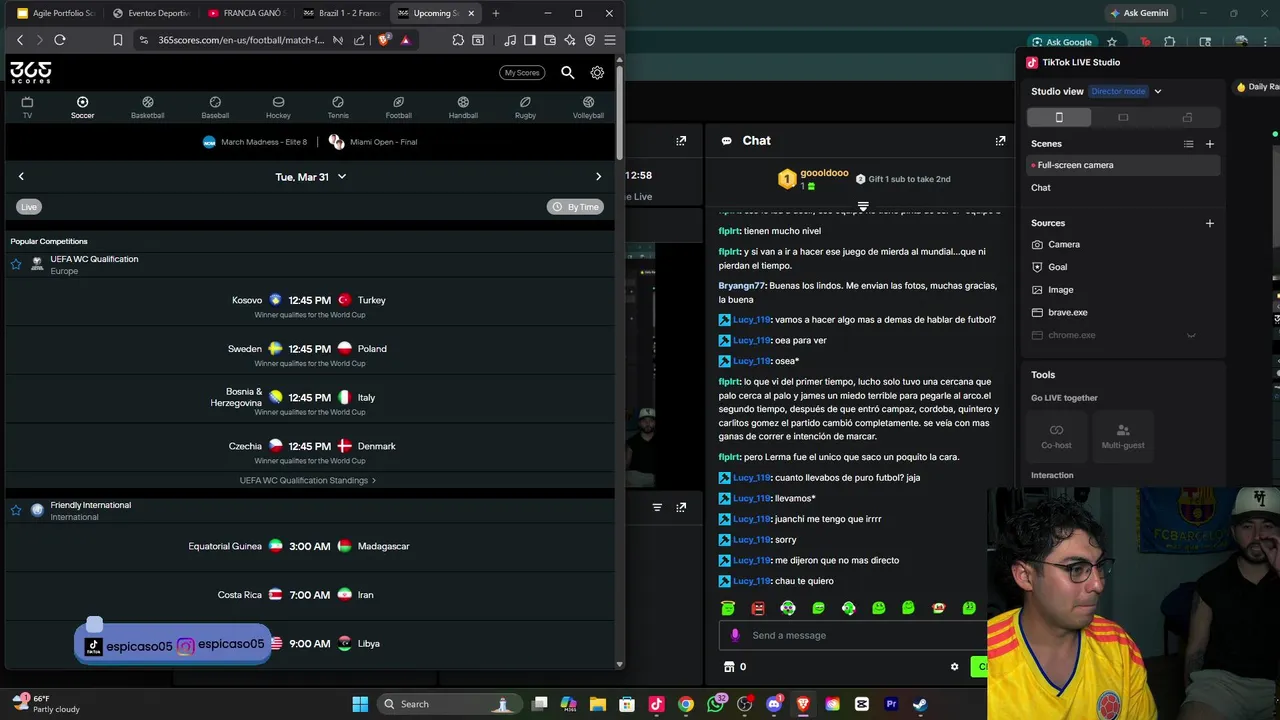Toggle the By Time sorting switch

pos(575,207)
